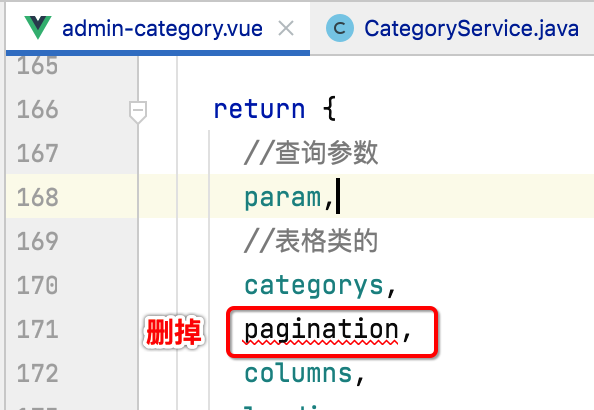The width and height of the screenshot is (594, 410).
Task: Click line number 168 in the gutter
Action: coord(38,197)
